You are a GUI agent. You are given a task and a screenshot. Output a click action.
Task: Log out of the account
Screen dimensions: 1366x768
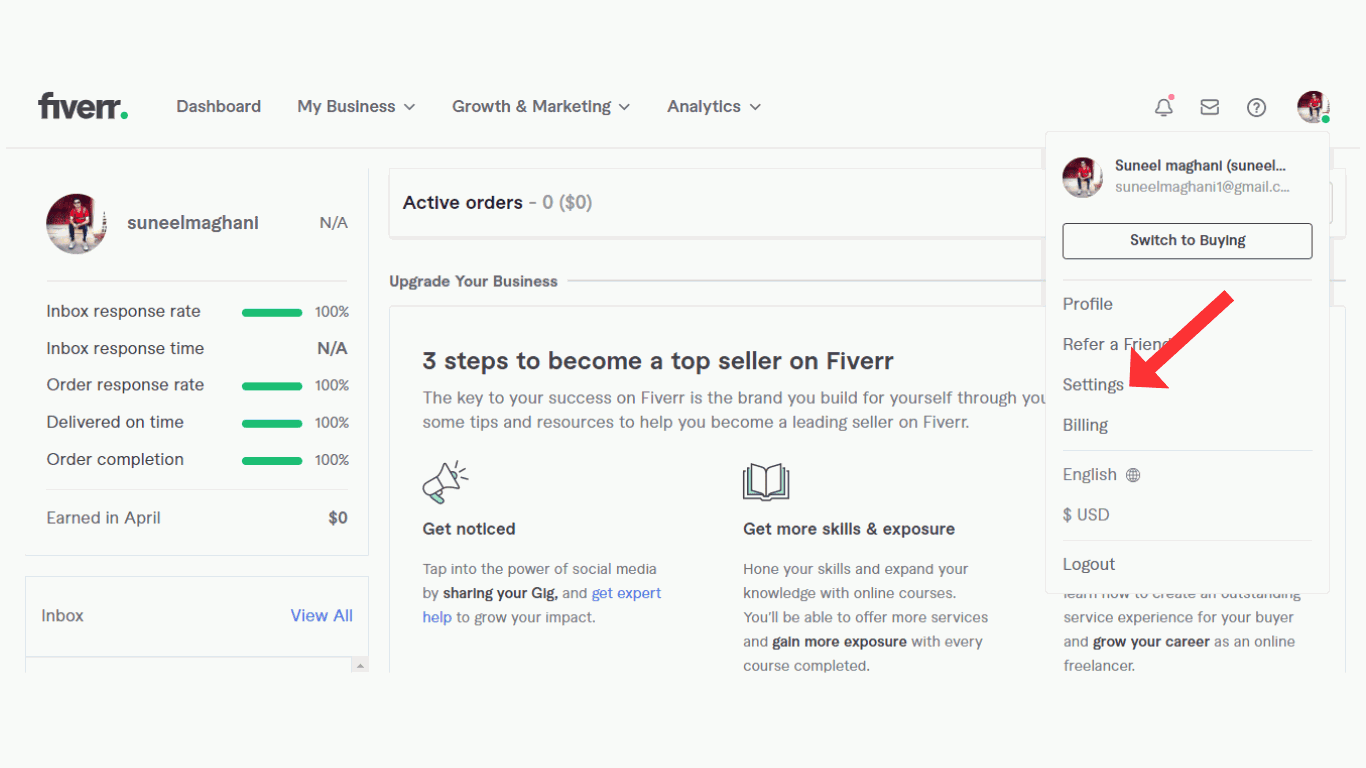(1089, 564)
